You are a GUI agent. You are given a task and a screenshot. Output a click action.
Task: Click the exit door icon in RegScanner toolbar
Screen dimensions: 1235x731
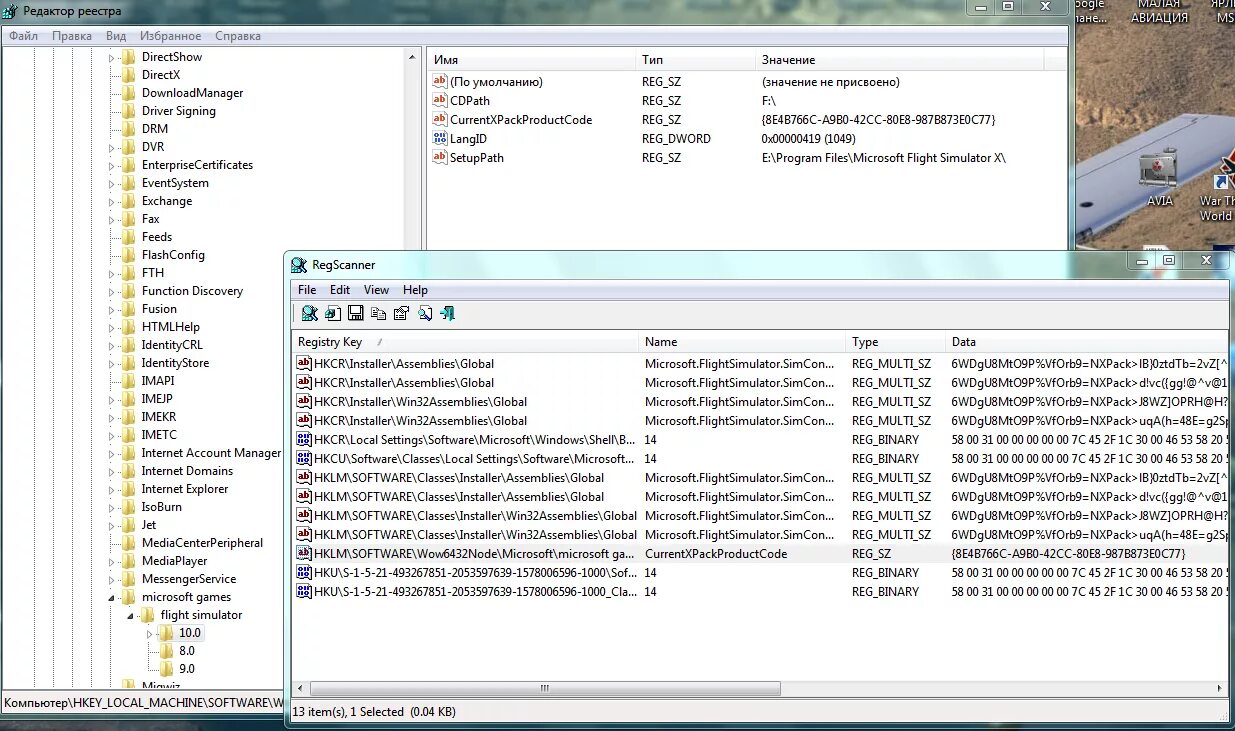click(448, 313)
